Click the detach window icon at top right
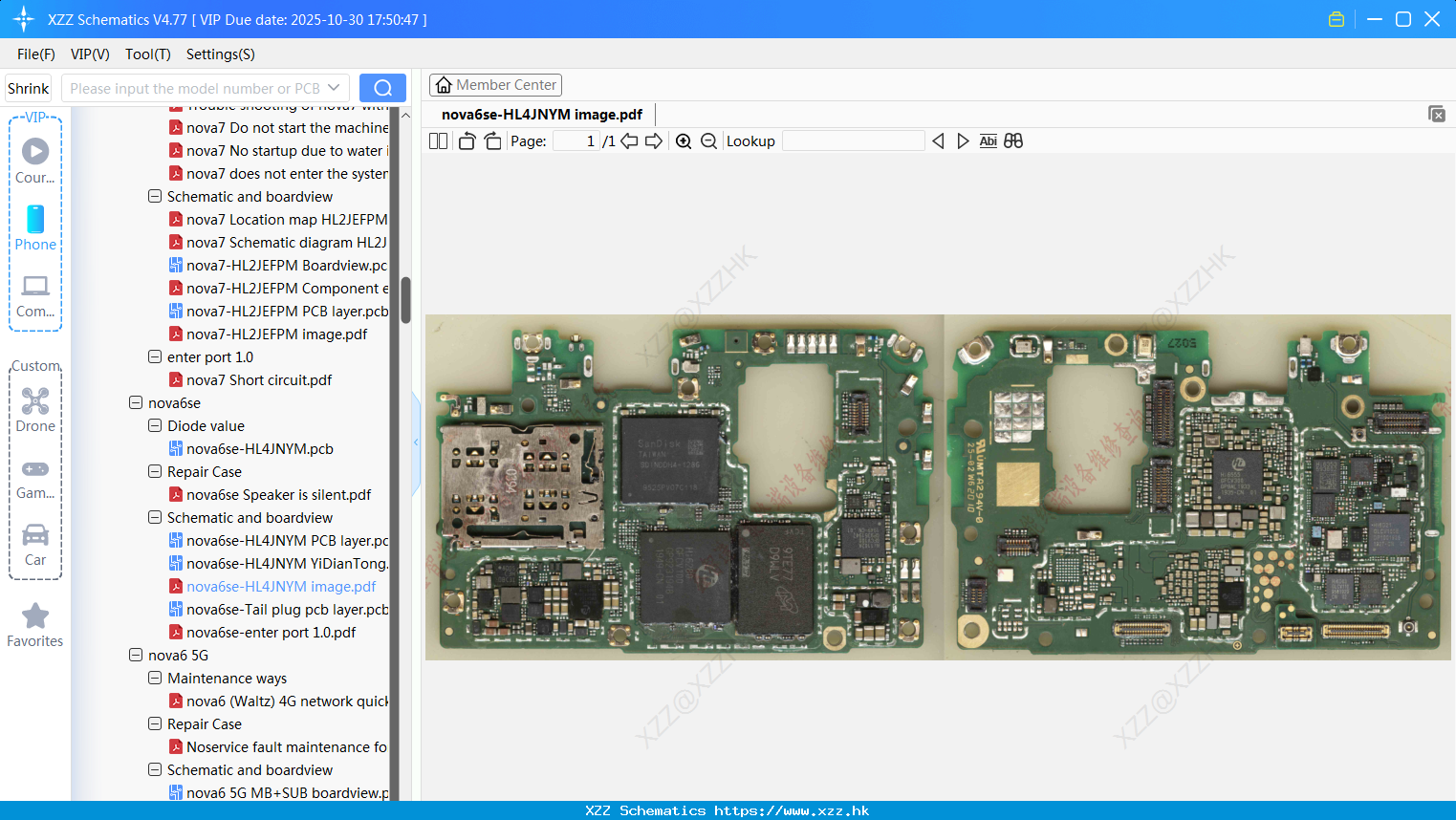 1437,114
